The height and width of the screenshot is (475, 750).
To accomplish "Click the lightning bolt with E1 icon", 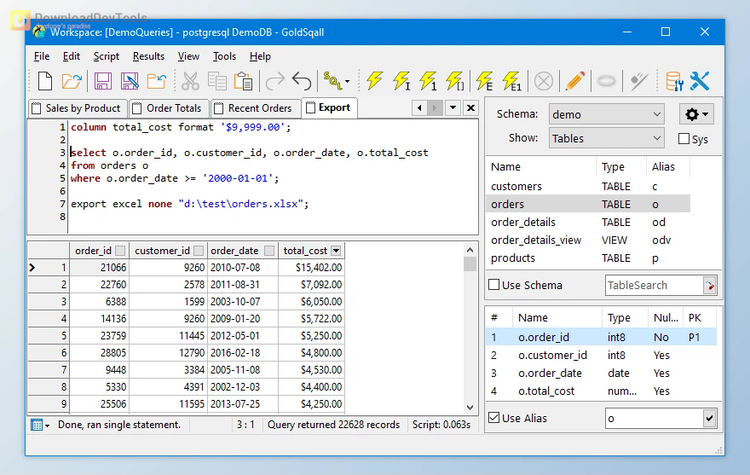I will [511, 81].
